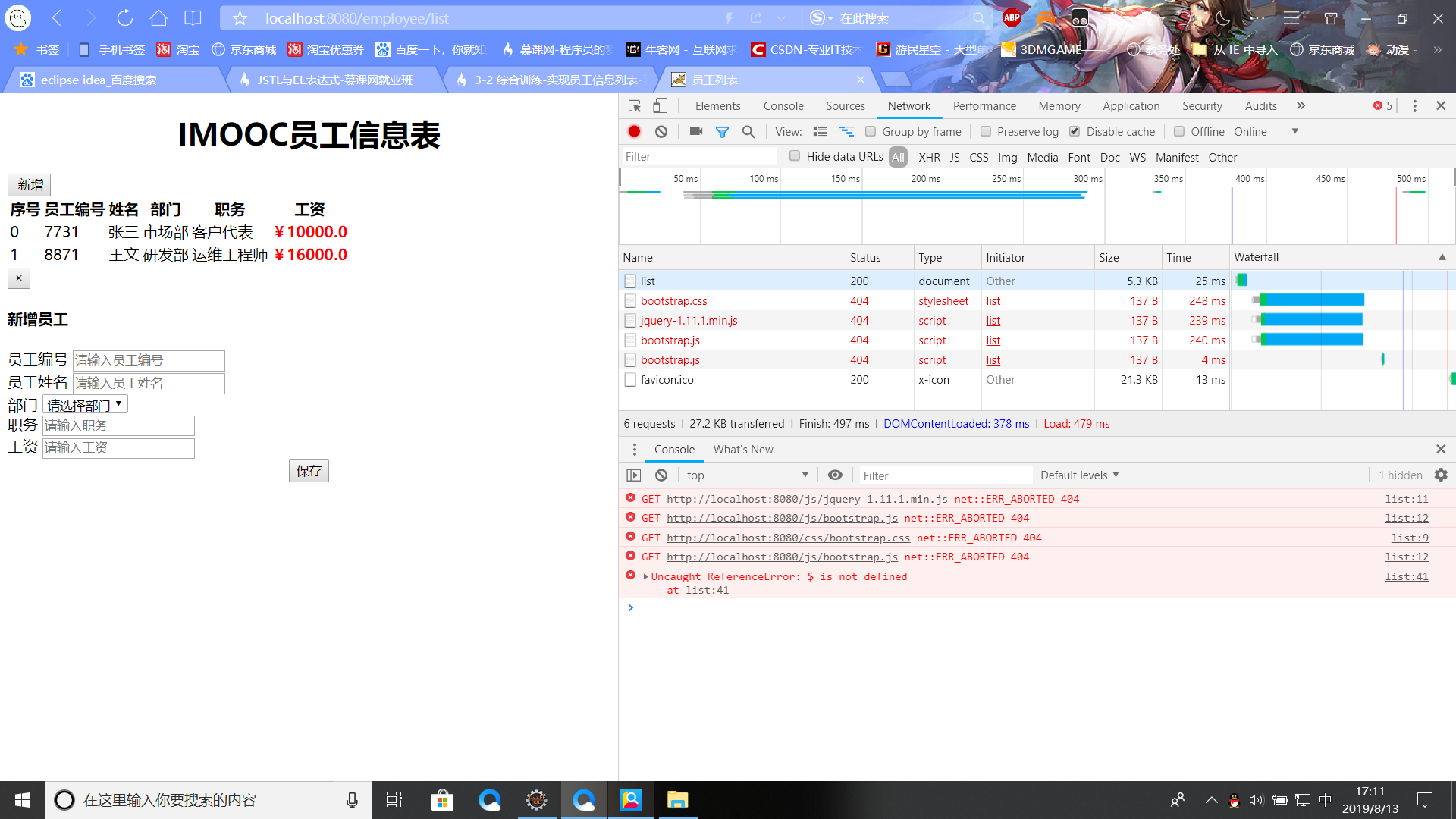Select the inspect element picker tool
Screen dimensions: 1456x819
point(634,105)
